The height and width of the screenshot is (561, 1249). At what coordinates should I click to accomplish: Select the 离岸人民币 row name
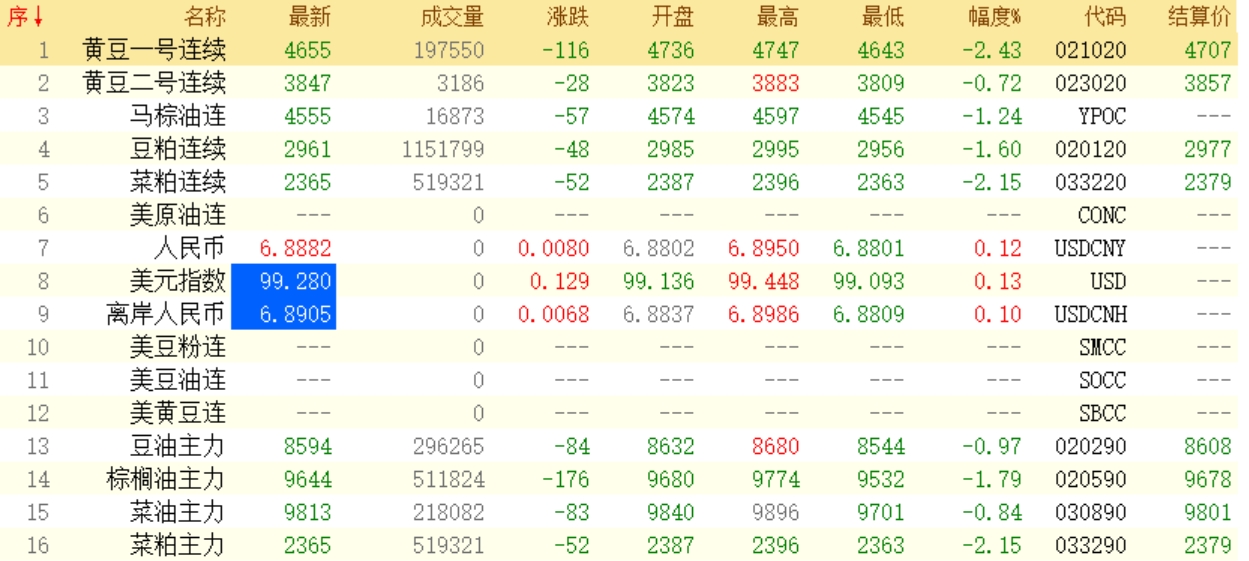(166, 314)
